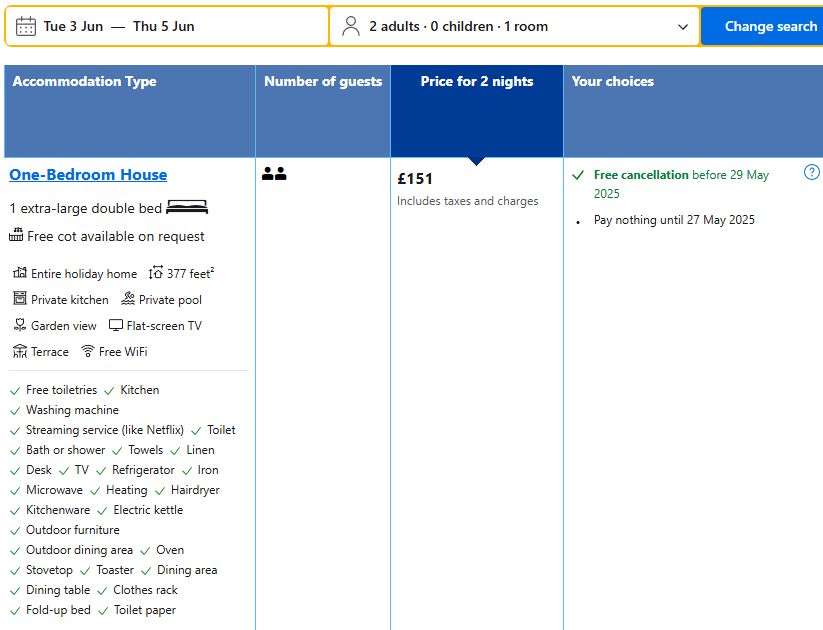The image size is (823, 630).
Task: Click the checkmark beside Free toiletries
Action: [15, 391]
